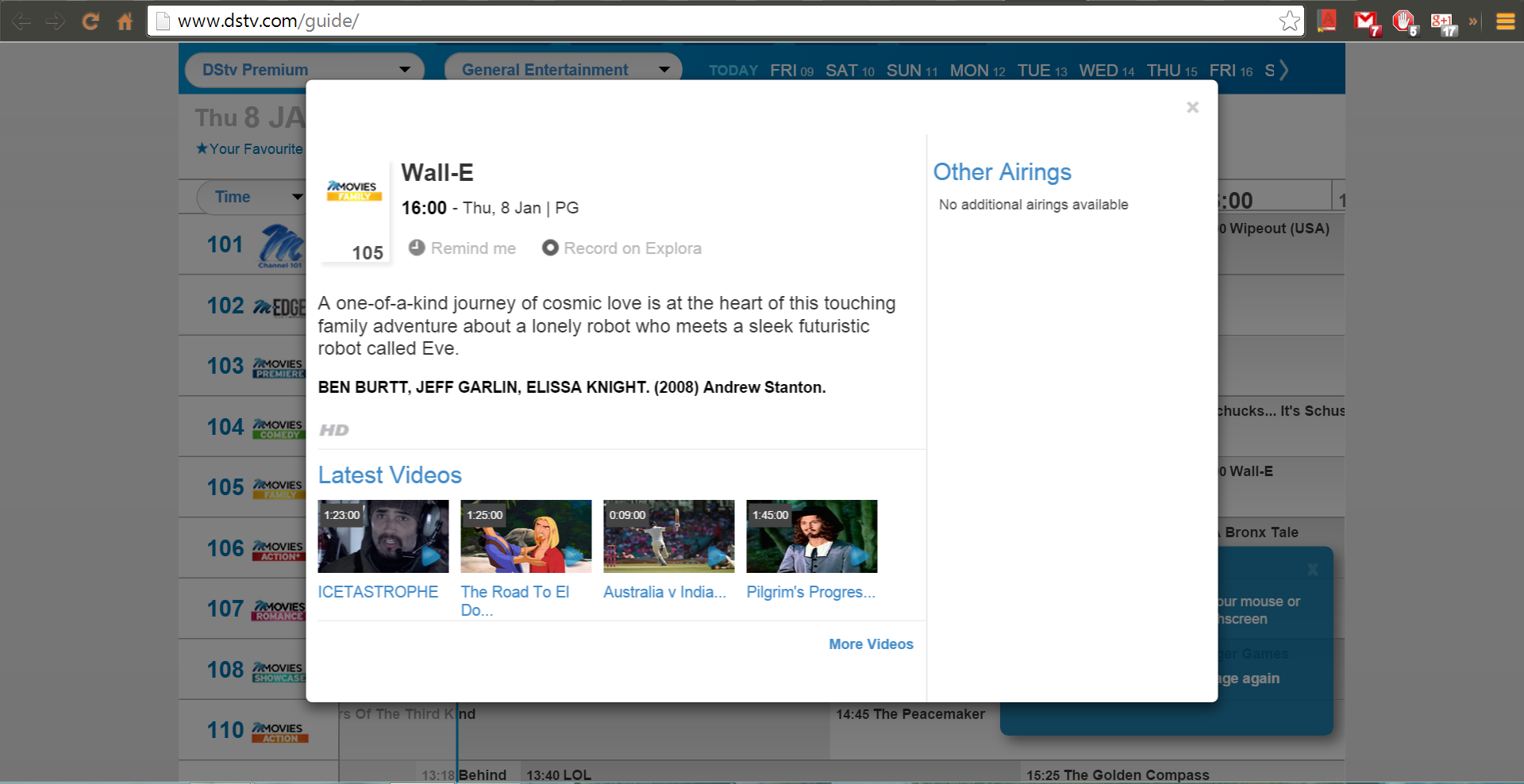
Task: Open the 15:25 The Golden Compass listing
Action: 1118,774
